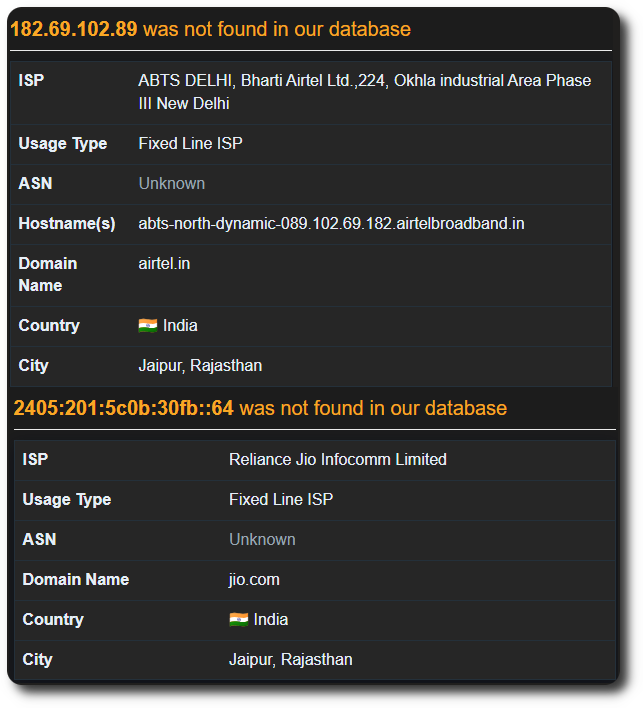The image size is (643, 708).
Task: Click the Unknown ASN value for Jio
Action: coord(262,540)
